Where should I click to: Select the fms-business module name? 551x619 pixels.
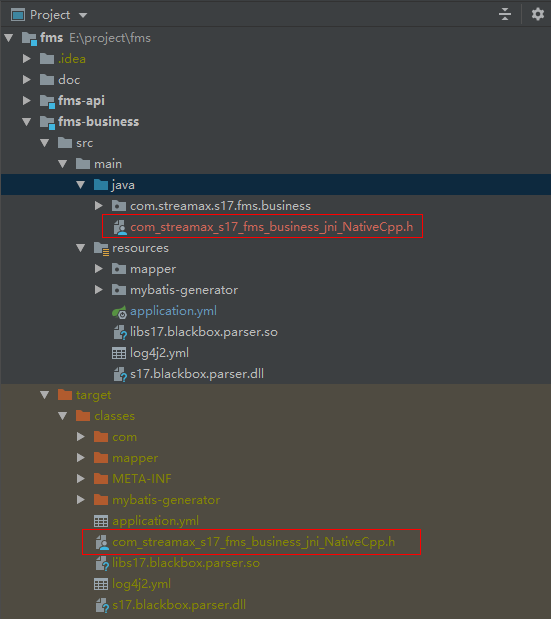tap(99, 122)
